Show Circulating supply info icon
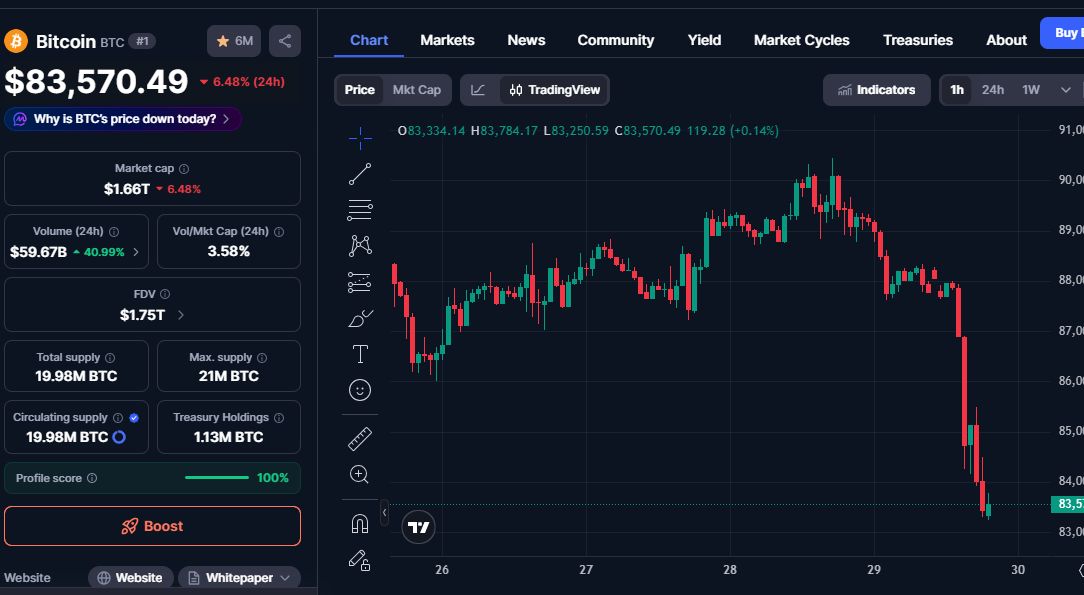The height and width of the screenshot is (595, 1084). [118, 417]
